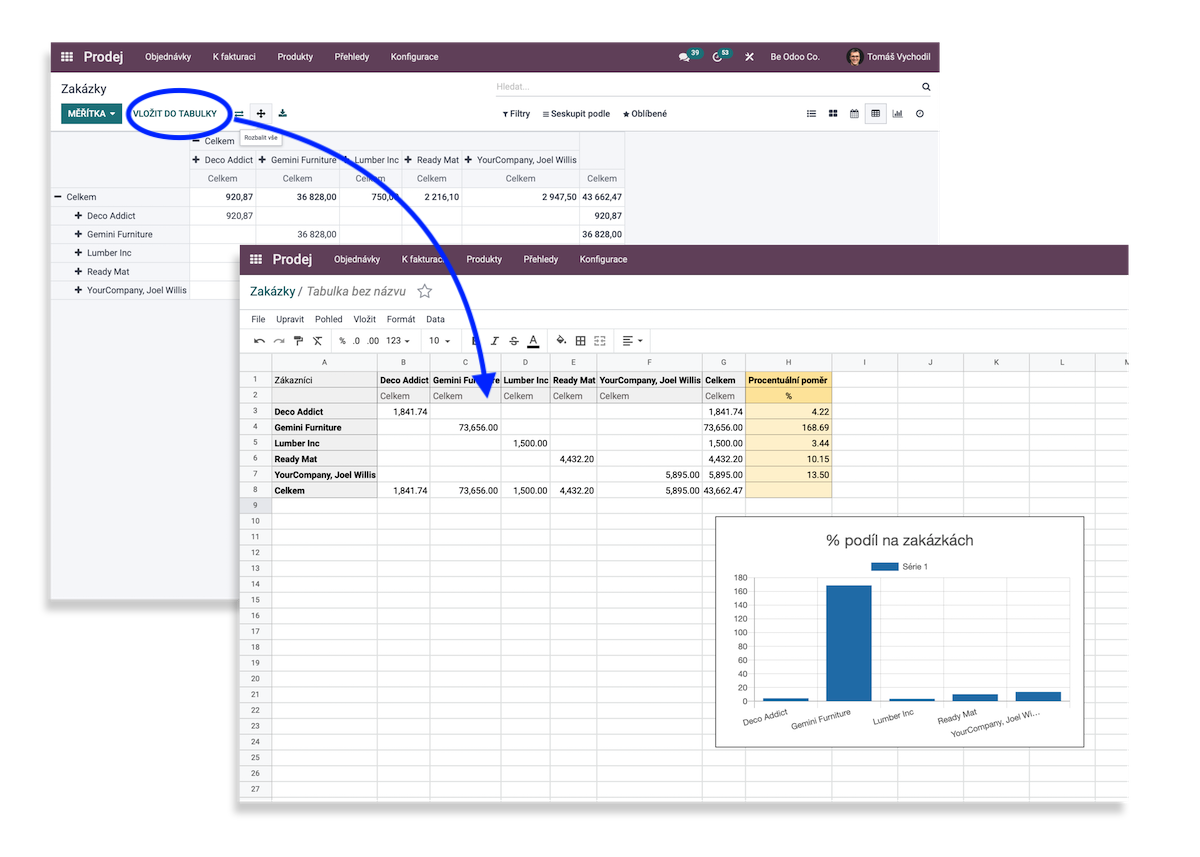The height and width of the screenshot is (857, 1200).
Task: Click the magnifier icon in the Hledat search bar
Action: pyautogui.click(x=926, y=87)
